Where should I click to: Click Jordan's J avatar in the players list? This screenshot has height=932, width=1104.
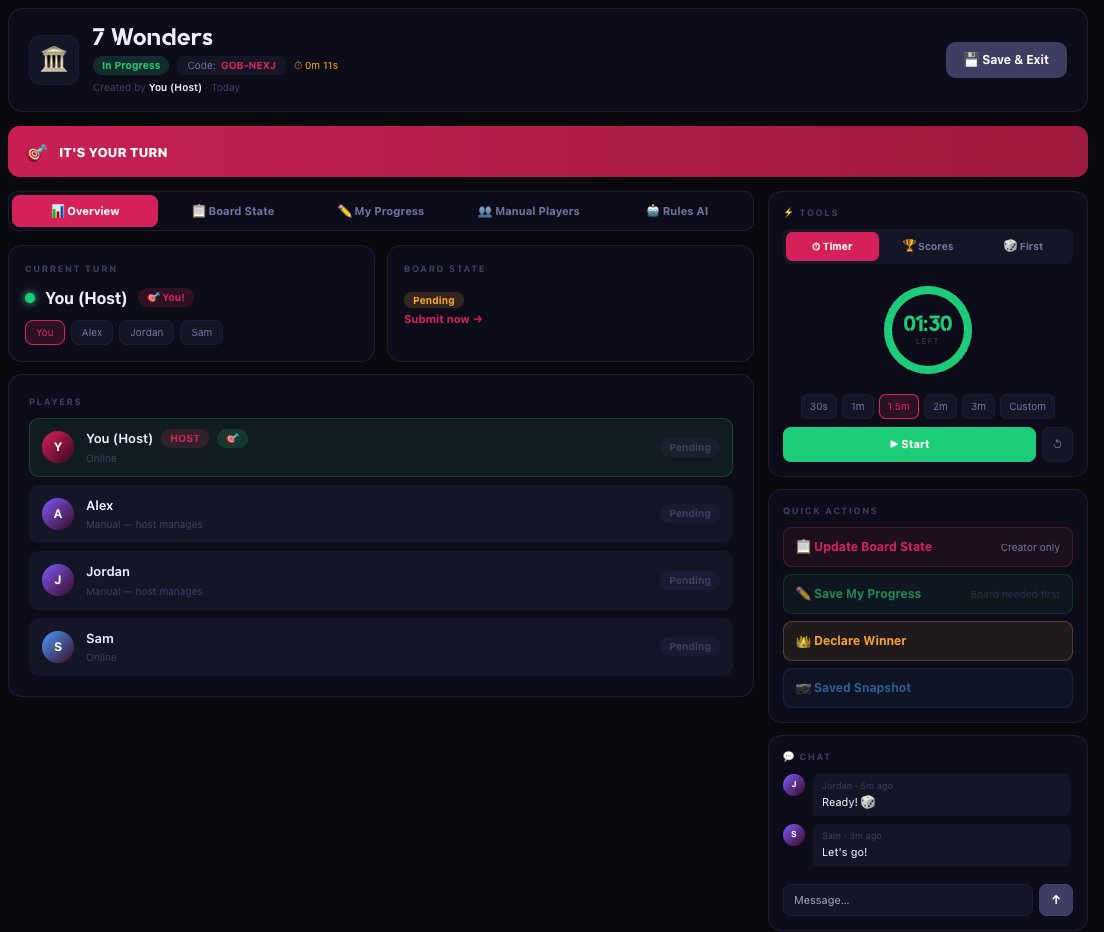tap(58, 580)
